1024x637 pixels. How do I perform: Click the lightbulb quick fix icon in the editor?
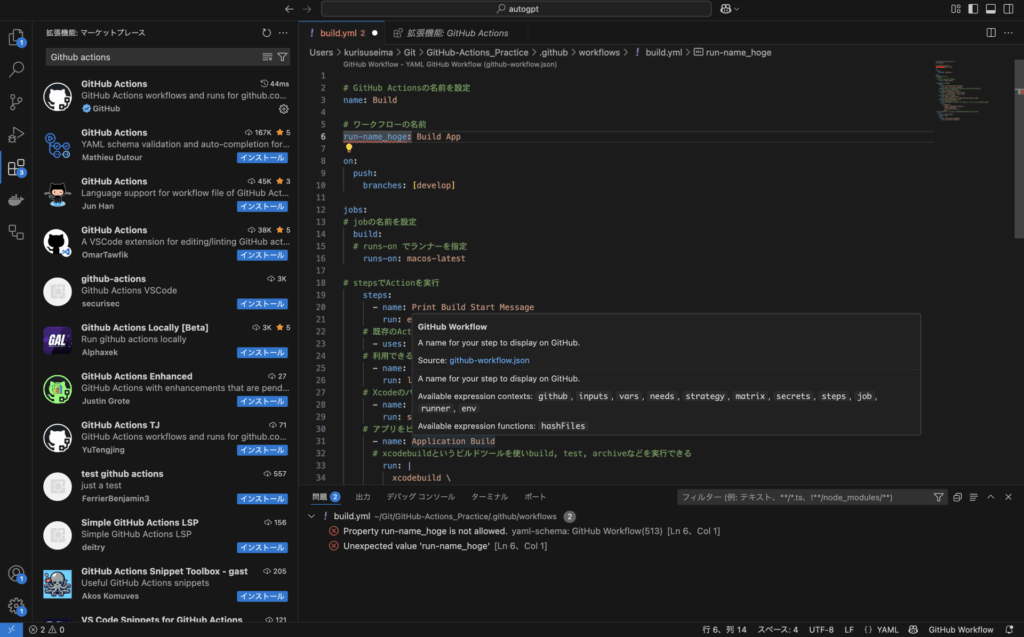pos(349,148)
